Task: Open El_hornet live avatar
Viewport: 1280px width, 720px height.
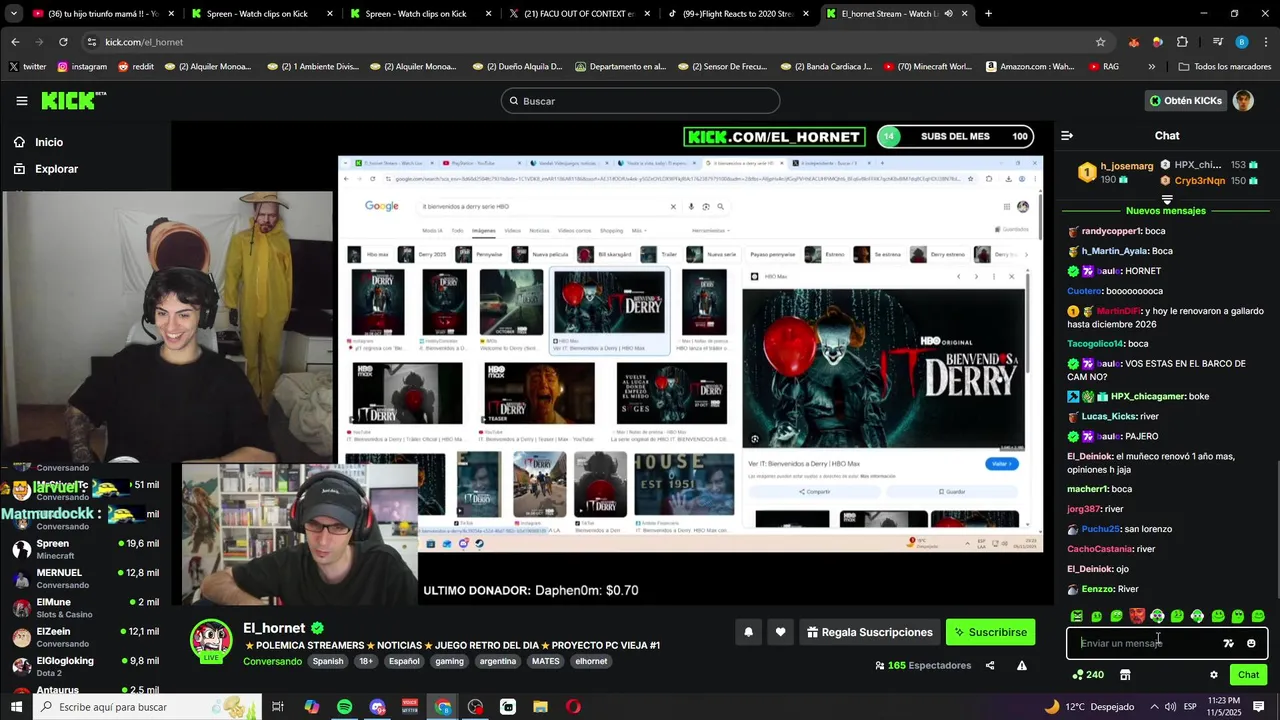Action: click(x=211, y=641)
